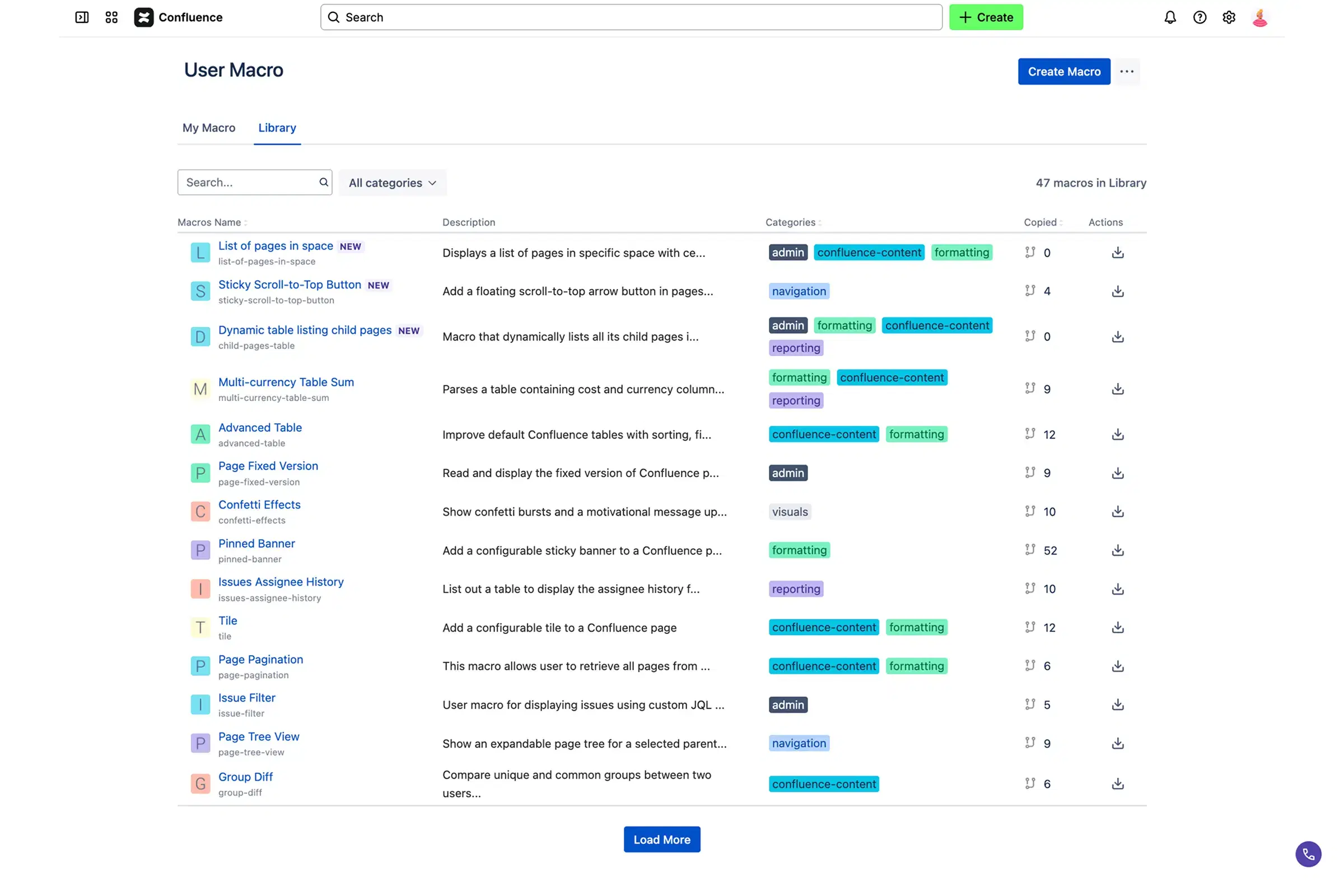Open the floating phone support button
This screenshot has width=1344, height=896.
coord(1310,855)
